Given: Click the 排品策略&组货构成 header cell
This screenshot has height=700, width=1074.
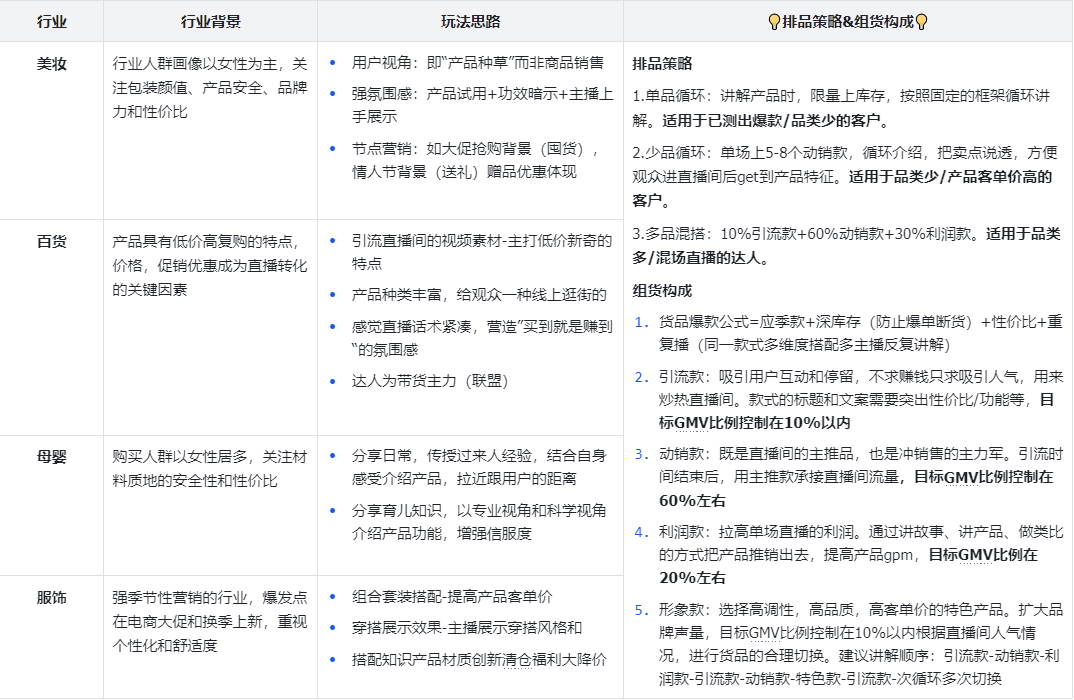Looking at the screenshot, I should point(848,19).
